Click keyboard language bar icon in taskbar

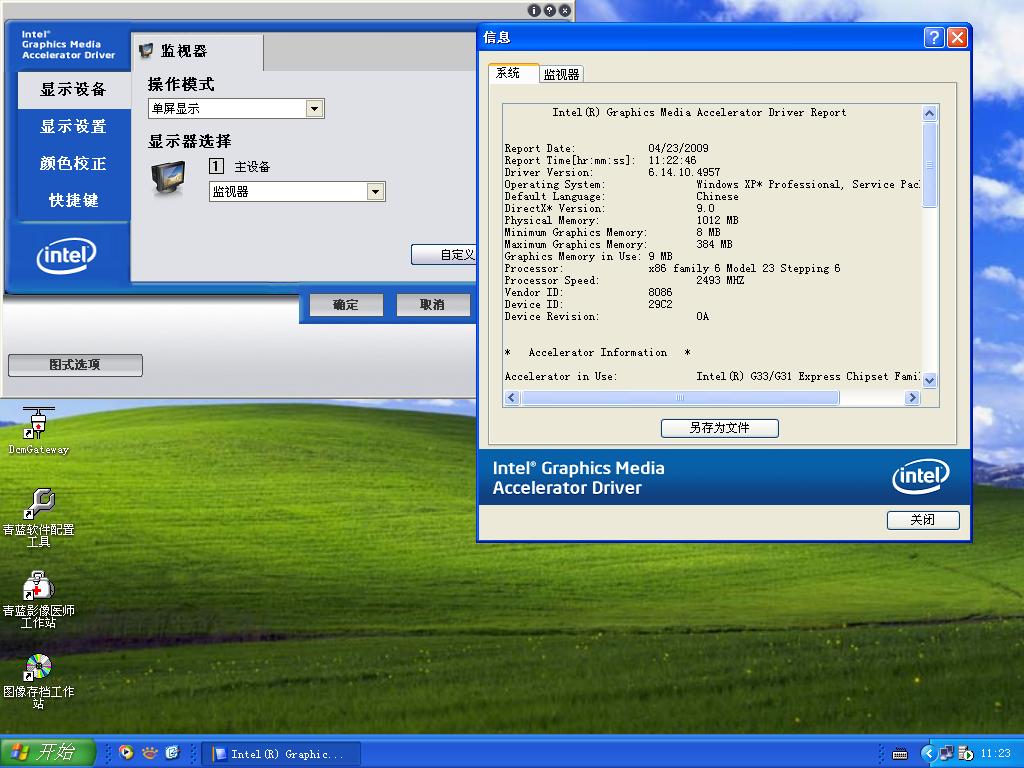tap(900, 754)
